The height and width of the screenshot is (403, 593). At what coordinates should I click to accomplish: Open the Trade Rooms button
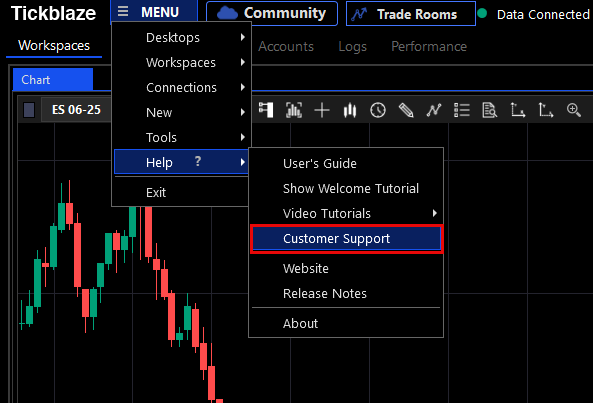tap(411, 14)
